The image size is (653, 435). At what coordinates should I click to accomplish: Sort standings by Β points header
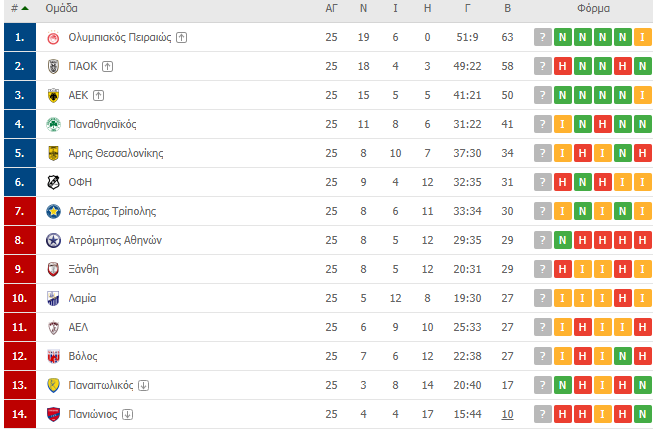tap(507, 8)
